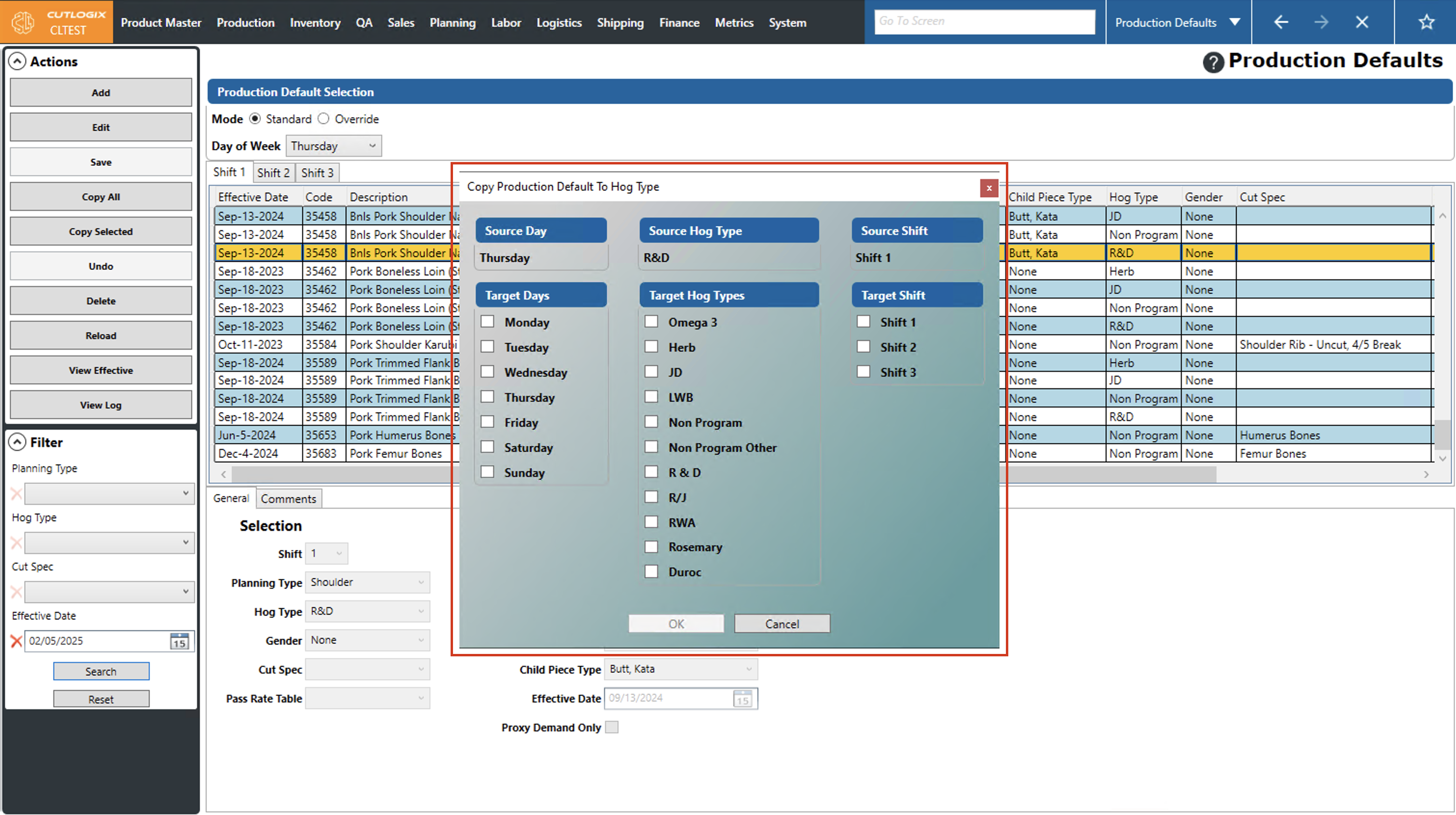Clear the Effective Date filter red X
The height and width of the screenshot is (815, 1456).
coord(16,641)
